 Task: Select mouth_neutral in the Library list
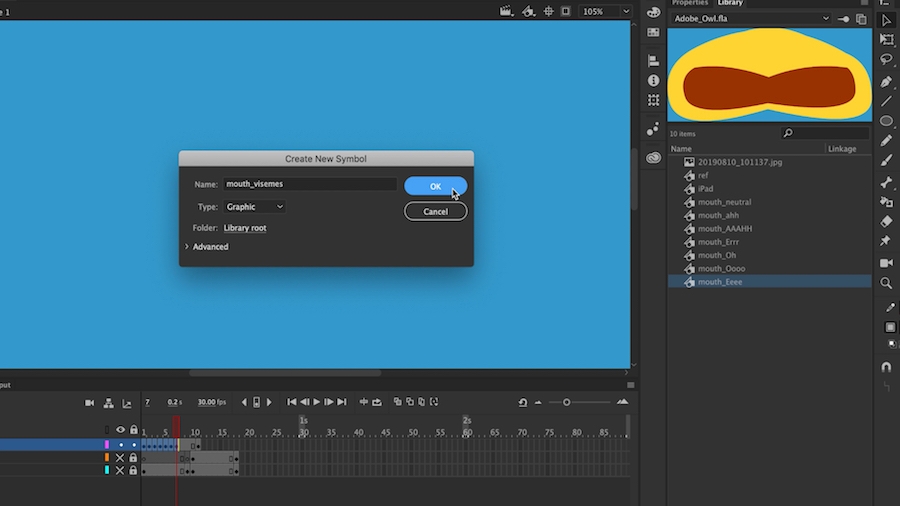pos(724,202)
